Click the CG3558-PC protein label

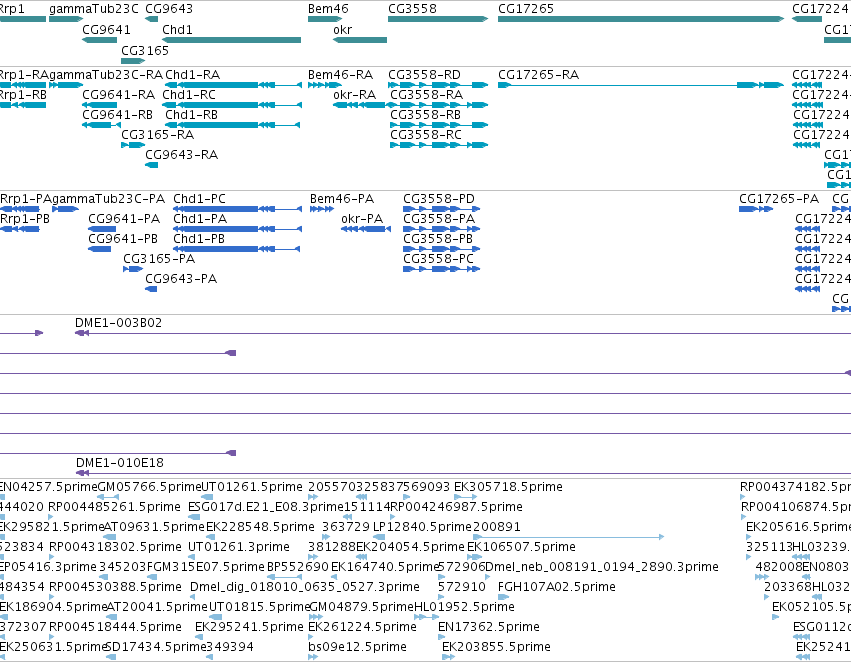point(439,259)
